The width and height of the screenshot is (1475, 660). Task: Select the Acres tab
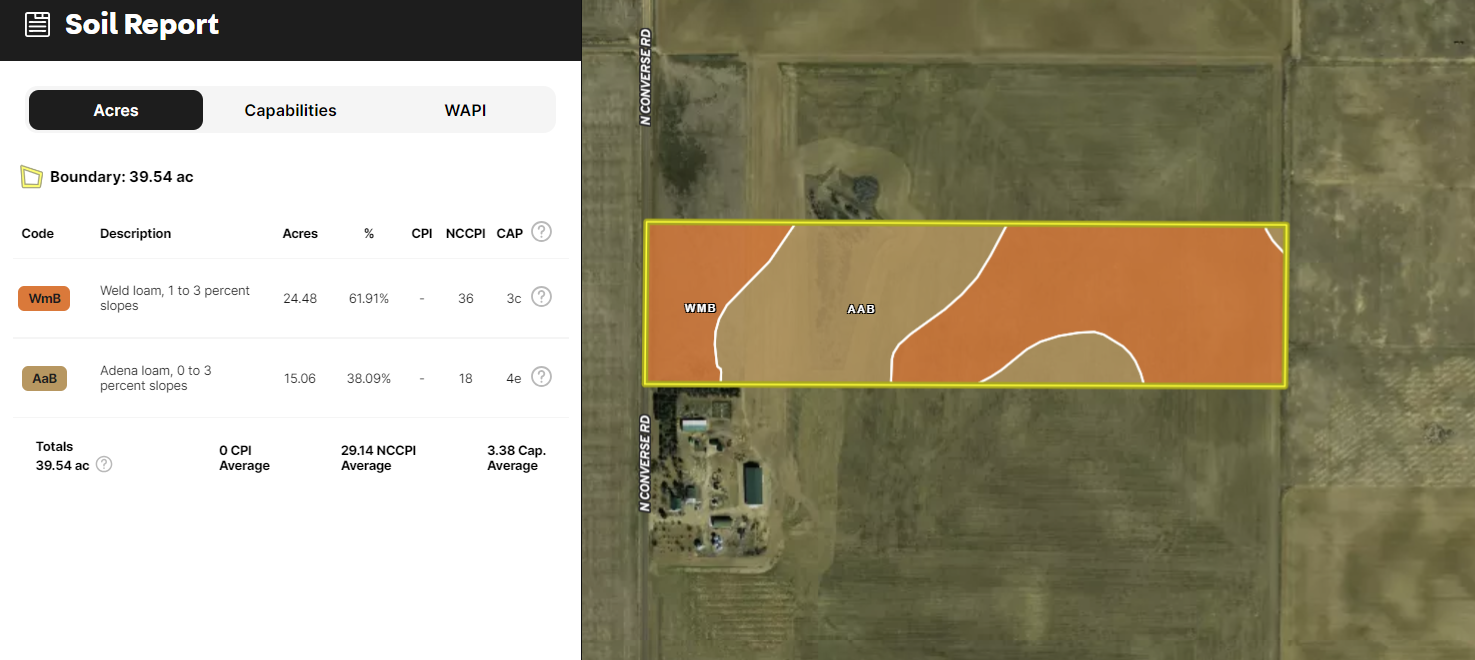(x=116, y=110)
